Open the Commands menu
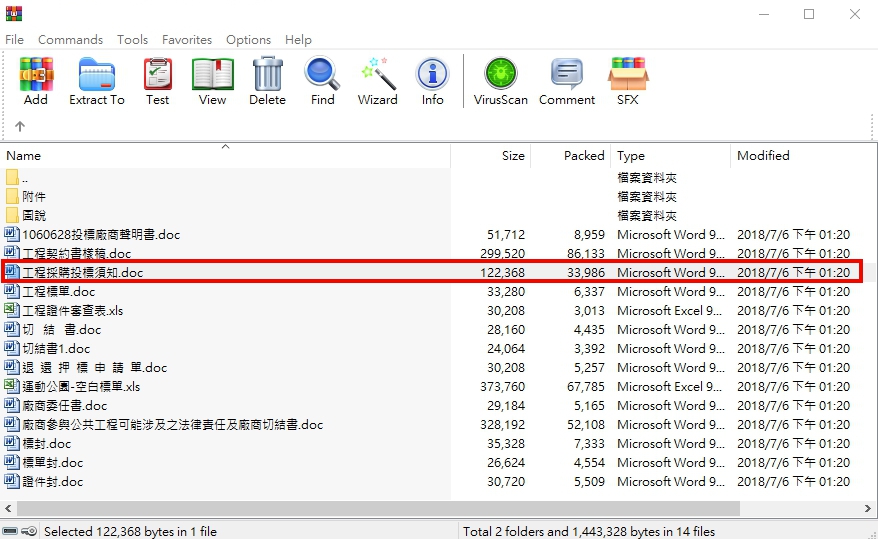The height and width of the screenshot is (539, 878). pyautogui.click(x=71, y=40)
